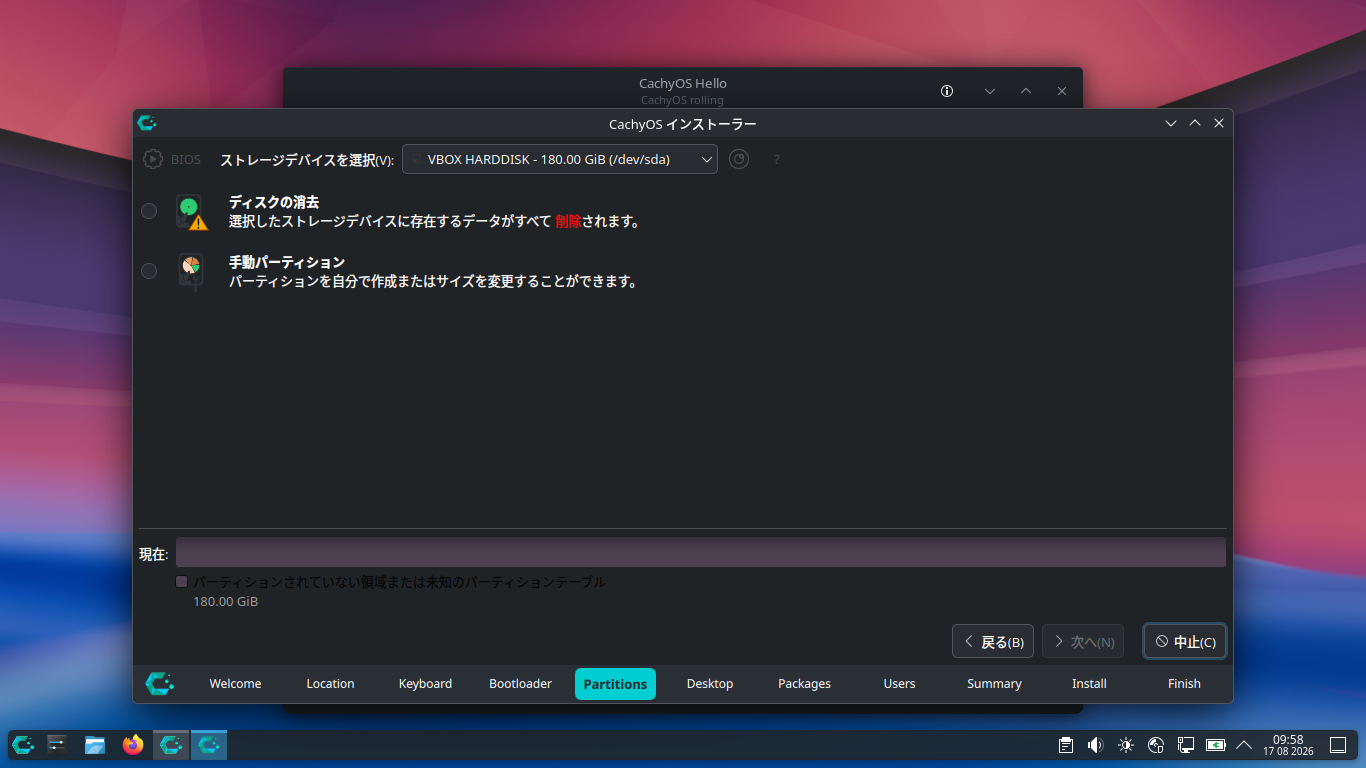Click the 180.00 GiB size text under the legend
Screen dimensions: 1366x768
226,602
